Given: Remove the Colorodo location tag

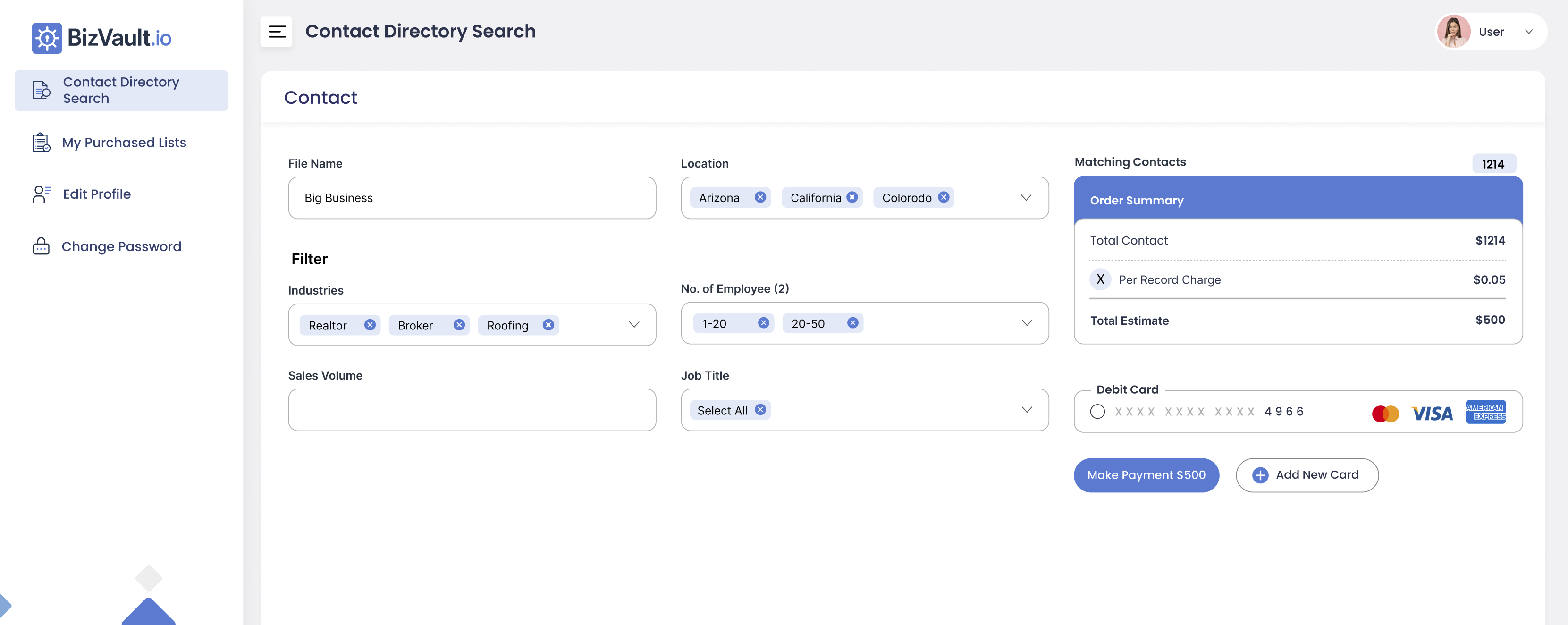Looking at the screenshot, I should [943, 197].
